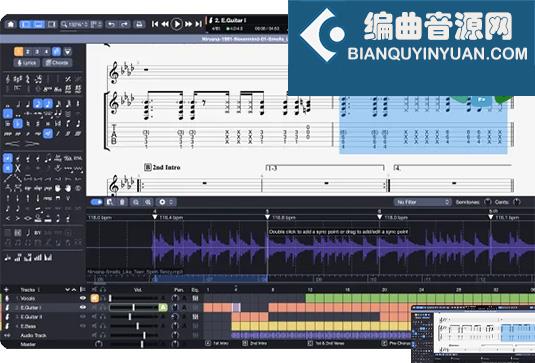Jump to the 2nd Intro section marker
The width and height of the screenshot is (535, 363).
pos(255,343)
